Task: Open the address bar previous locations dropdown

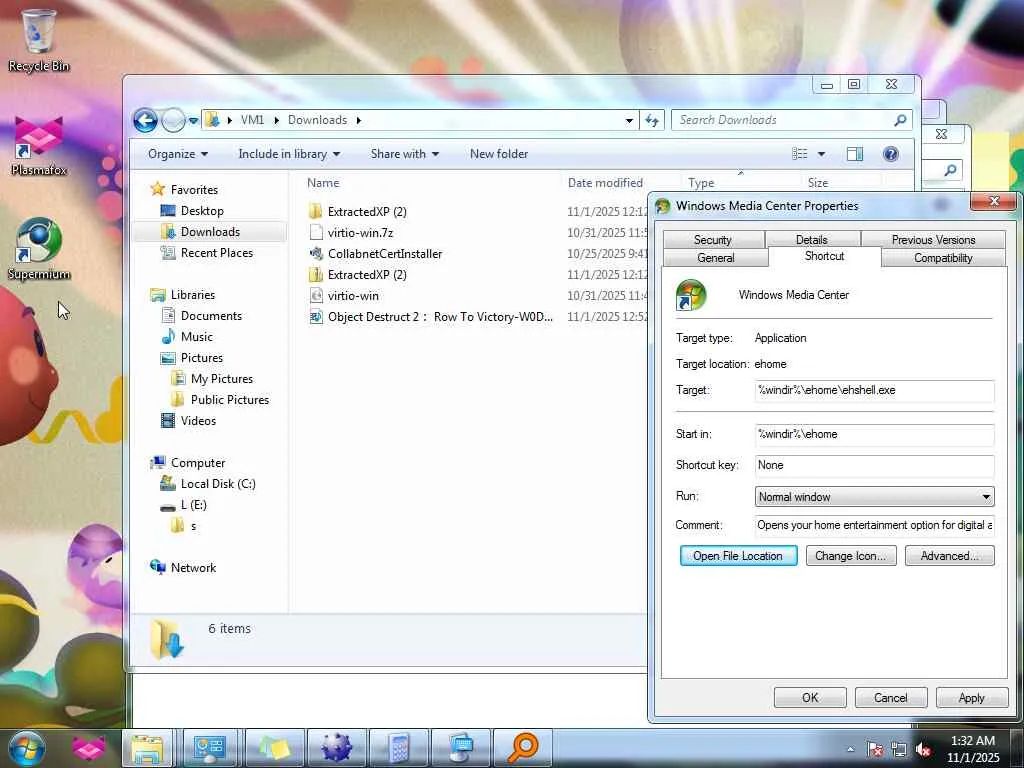Action: [x=629, y=120]
